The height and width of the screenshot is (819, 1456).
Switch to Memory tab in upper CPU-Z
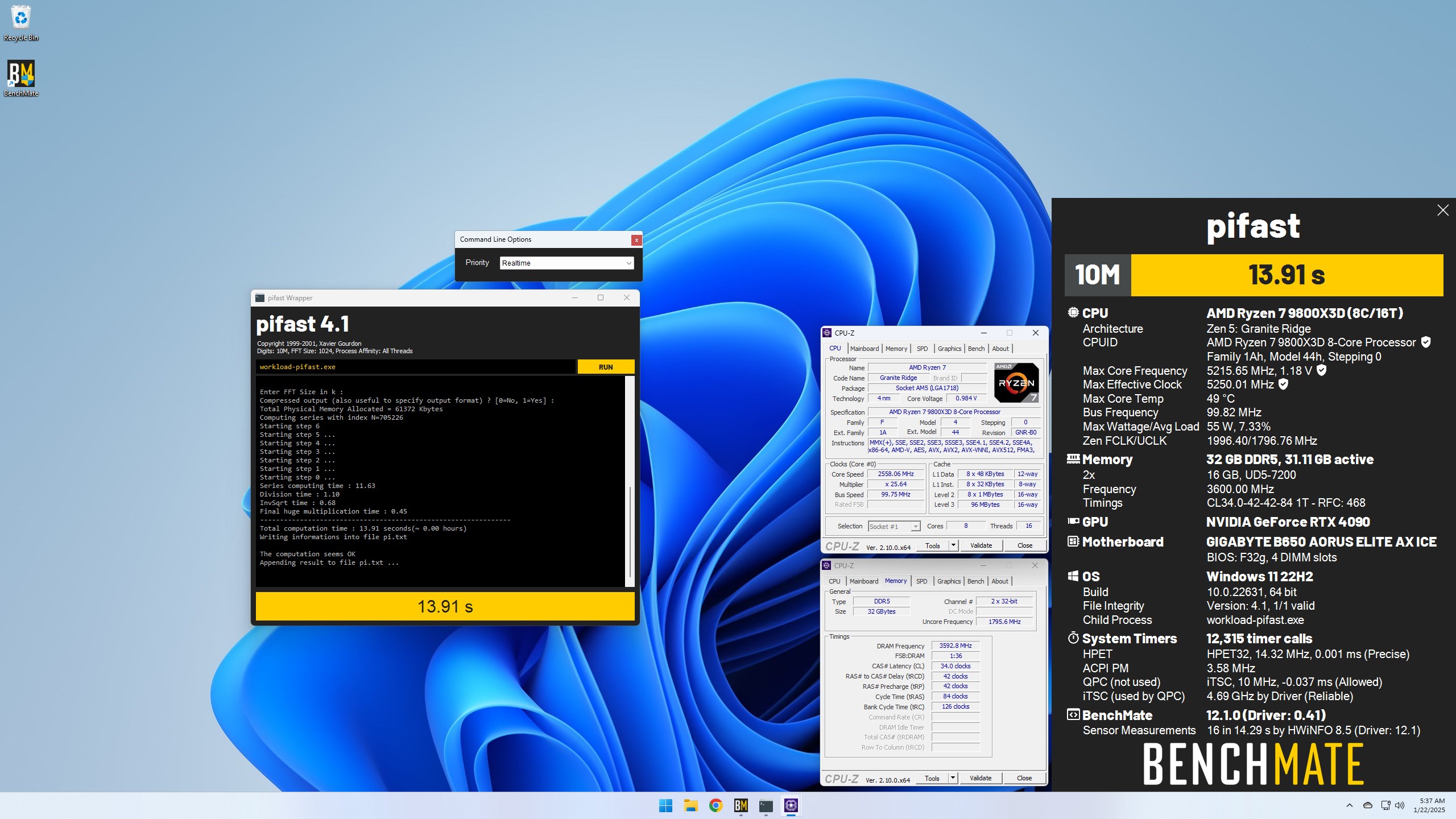896,349
